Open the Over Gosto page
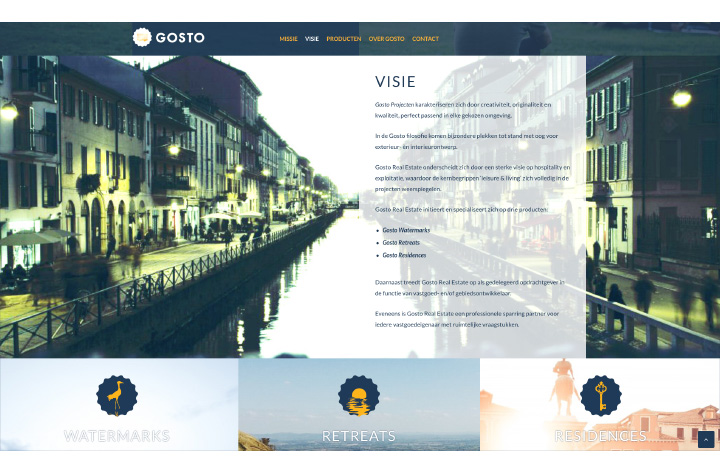Image resolution: width=720 pixels, height=473 pixels. 387,39
